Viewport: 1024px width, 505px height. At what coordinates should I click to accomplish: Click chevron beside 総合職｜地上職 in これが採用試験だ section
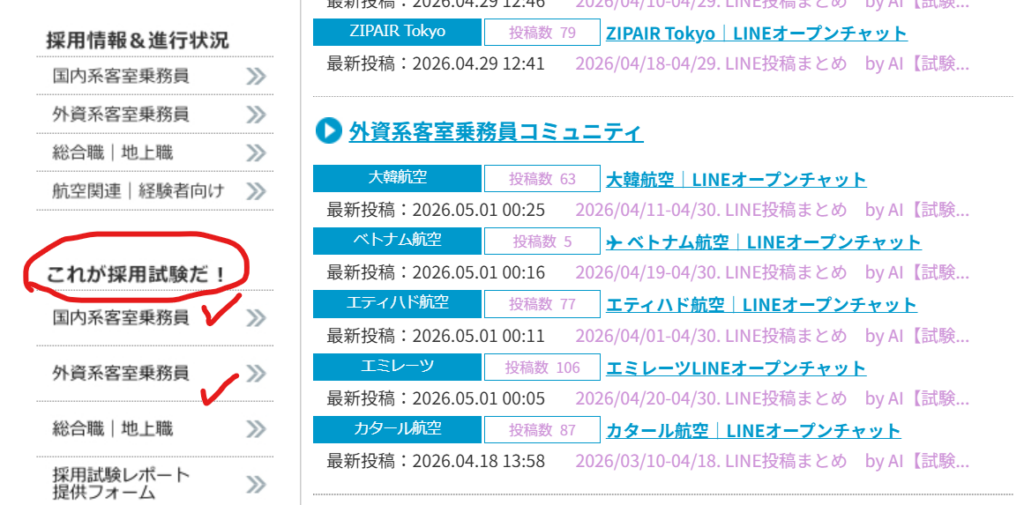(256, 429)
